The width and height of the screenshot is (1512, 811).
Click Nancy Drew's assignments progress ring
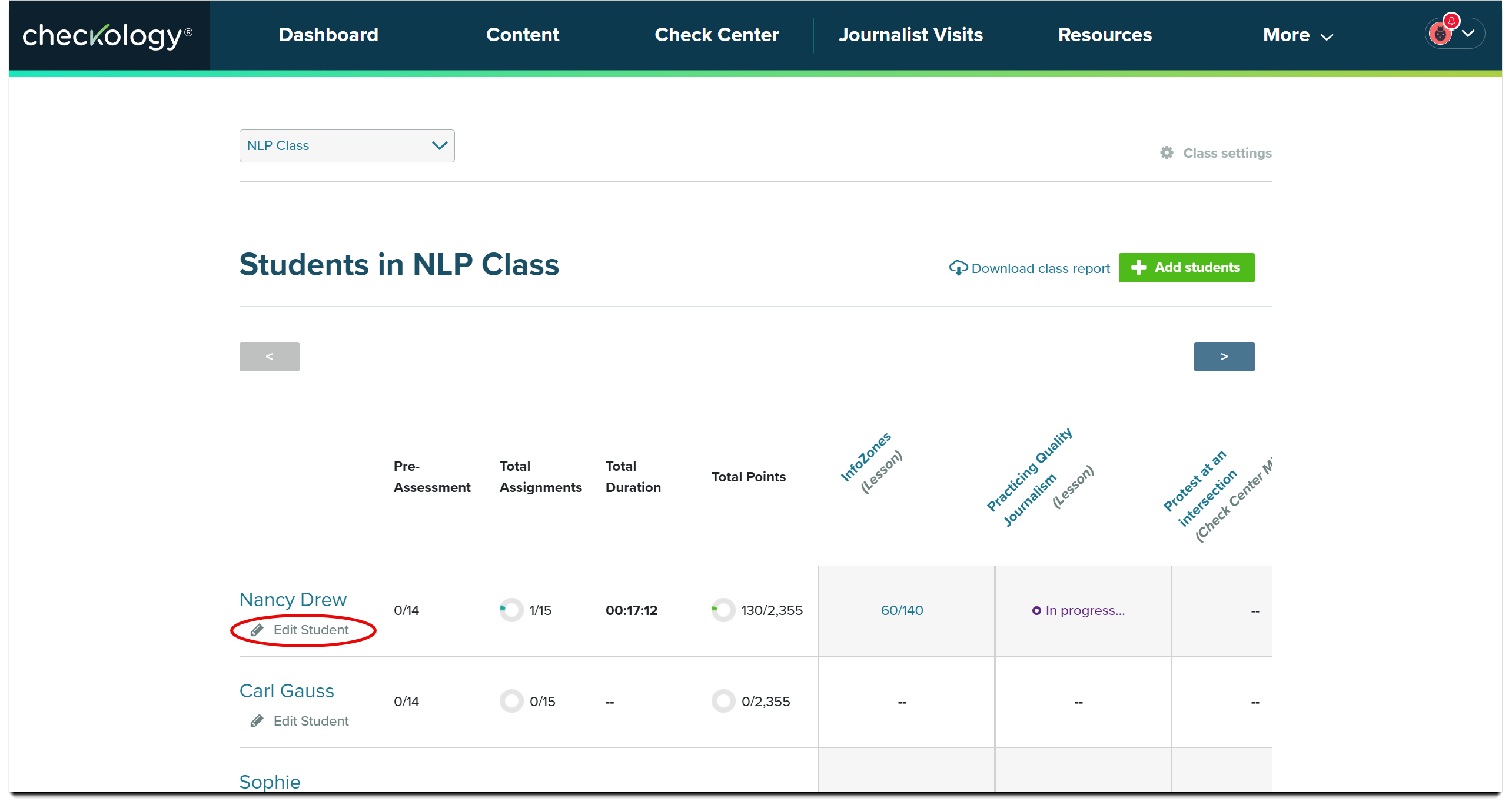(511, 610)
